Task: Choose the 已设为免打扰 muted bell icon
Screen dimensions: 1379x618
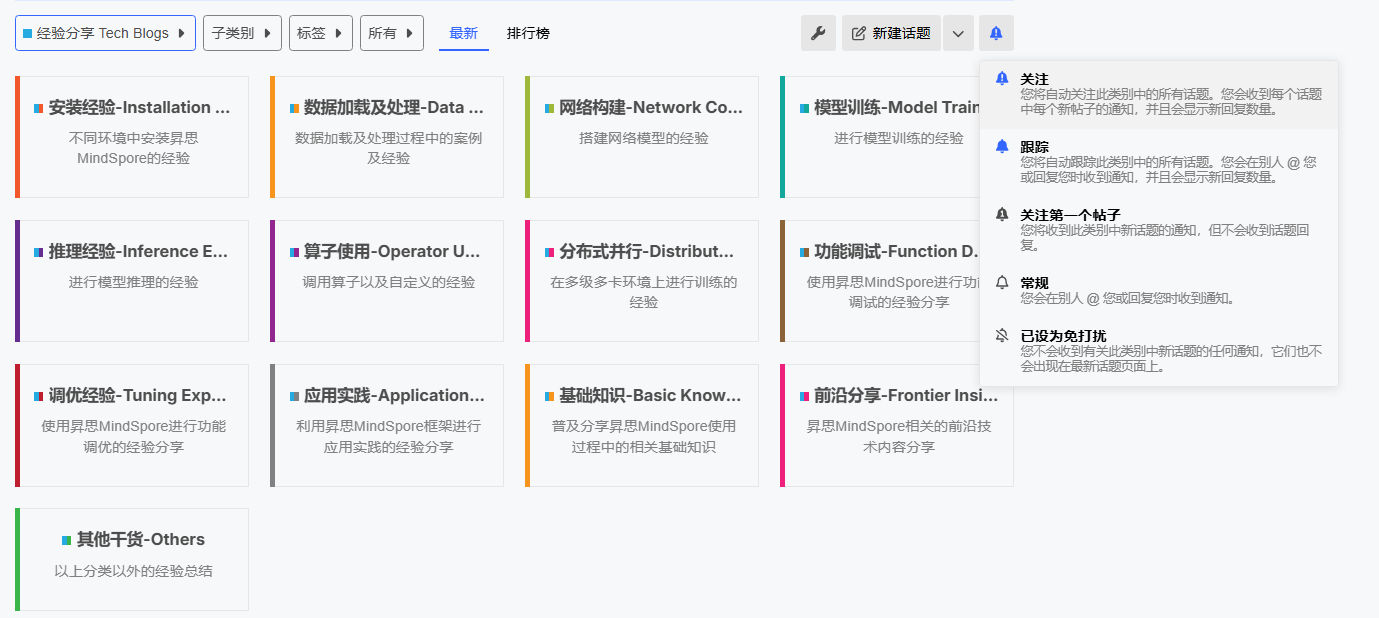Action: click(1002, 336)
